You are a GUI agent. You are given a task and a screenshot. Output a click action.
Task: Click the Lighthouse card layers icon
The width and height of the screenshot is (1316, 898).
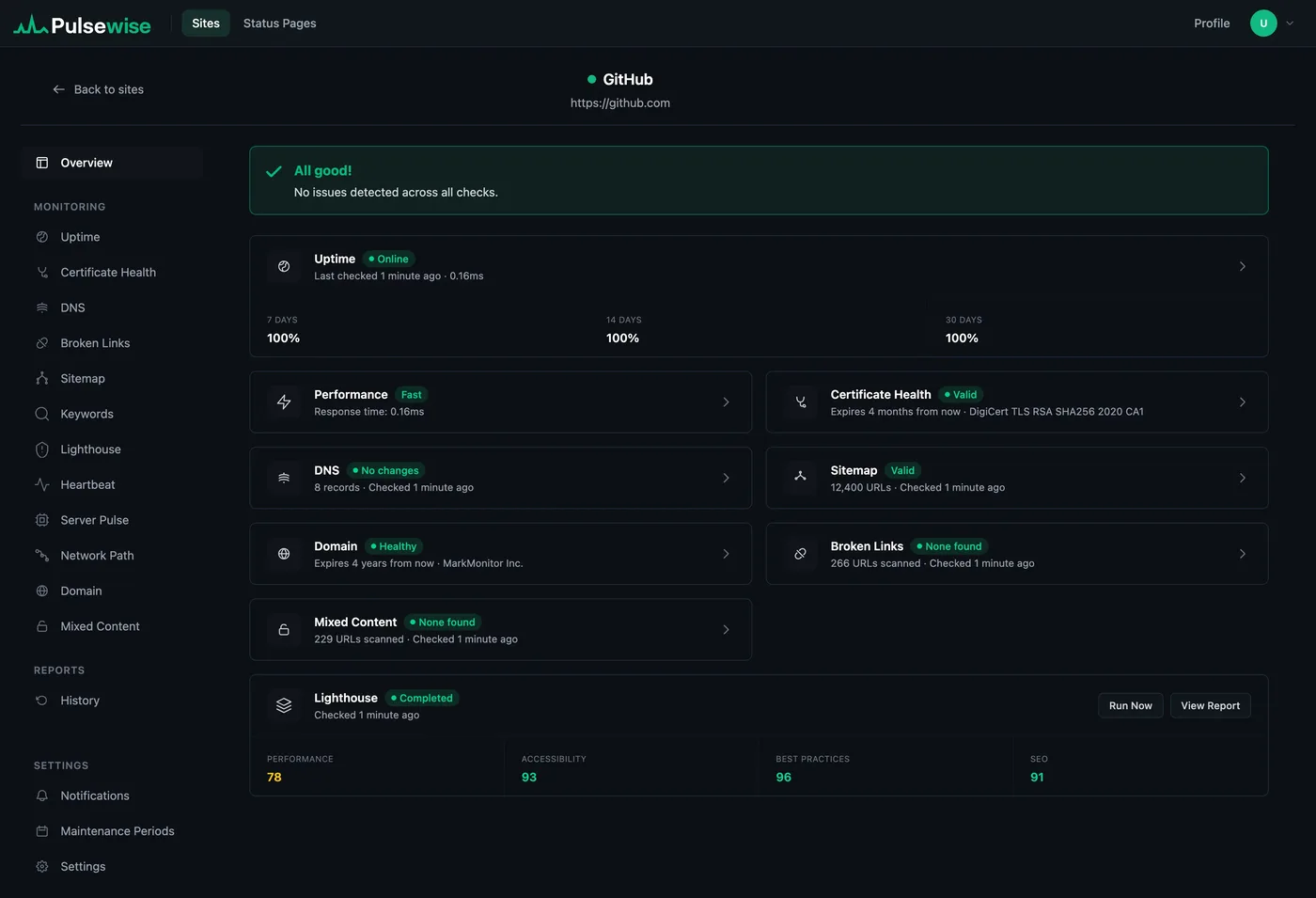(x=284, y=705)
